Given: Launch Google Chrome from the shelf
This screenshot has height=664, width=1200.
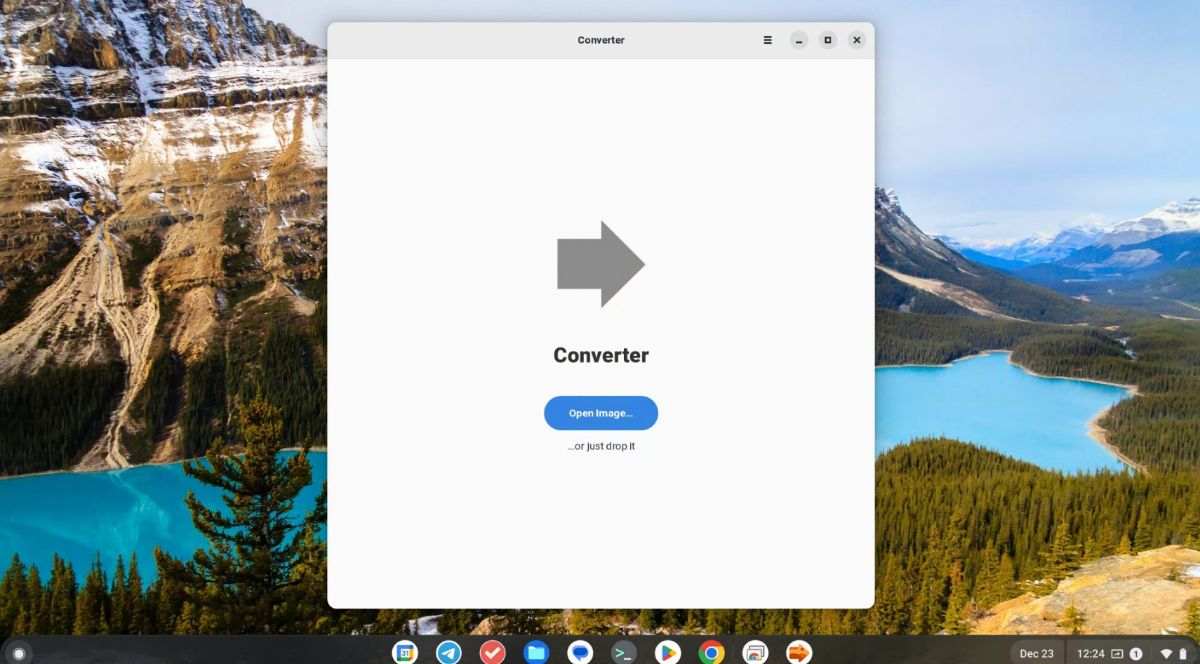Looking at the screenshot, I should click(709, 651).
